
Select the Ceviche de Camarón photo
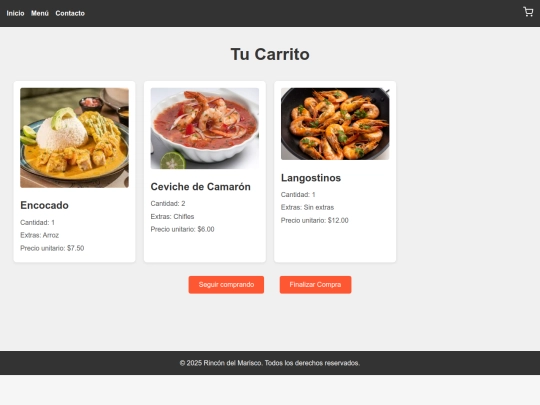205,128
